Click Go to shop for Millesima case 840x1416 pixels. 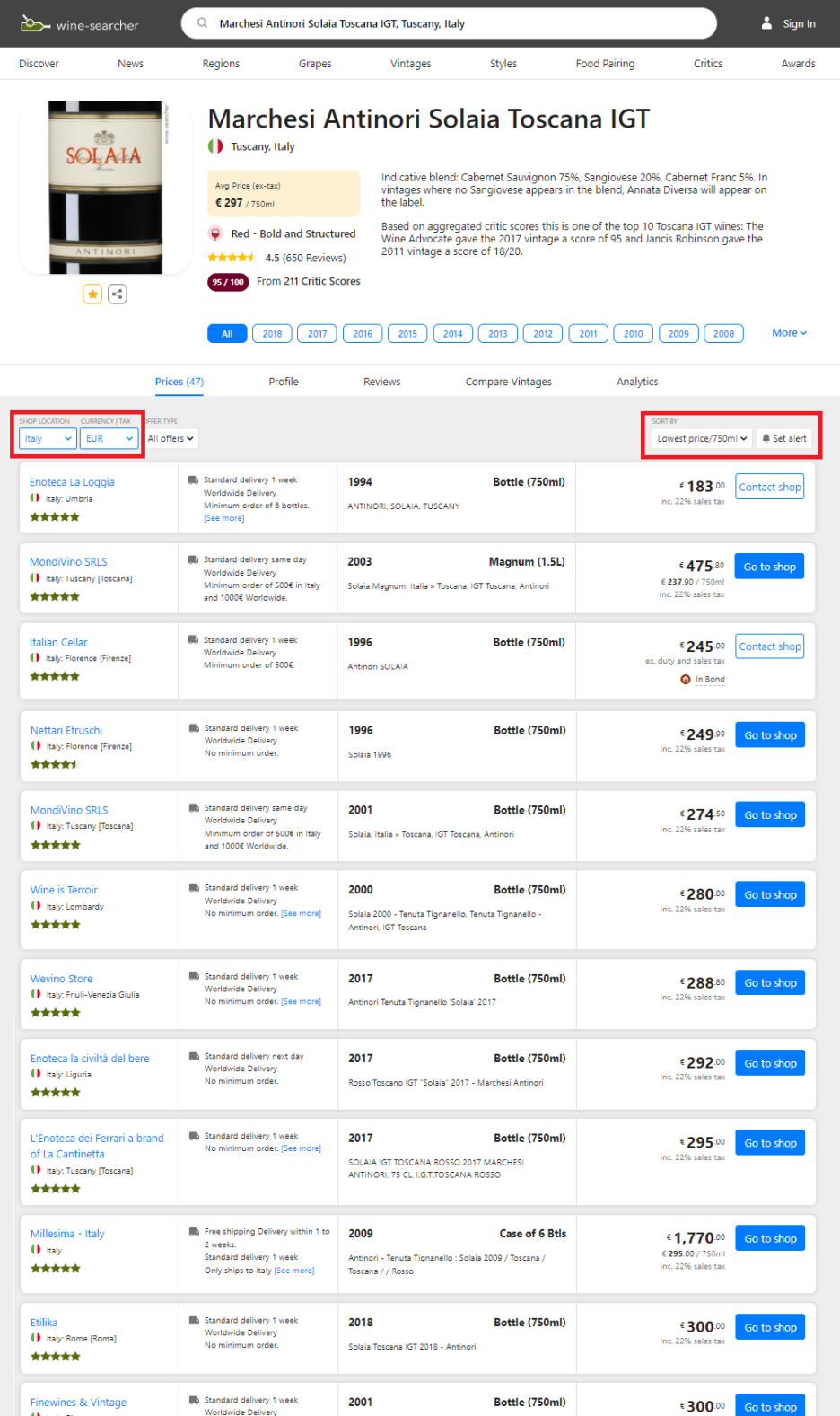pyautogui.click(x=770, y=1238)
